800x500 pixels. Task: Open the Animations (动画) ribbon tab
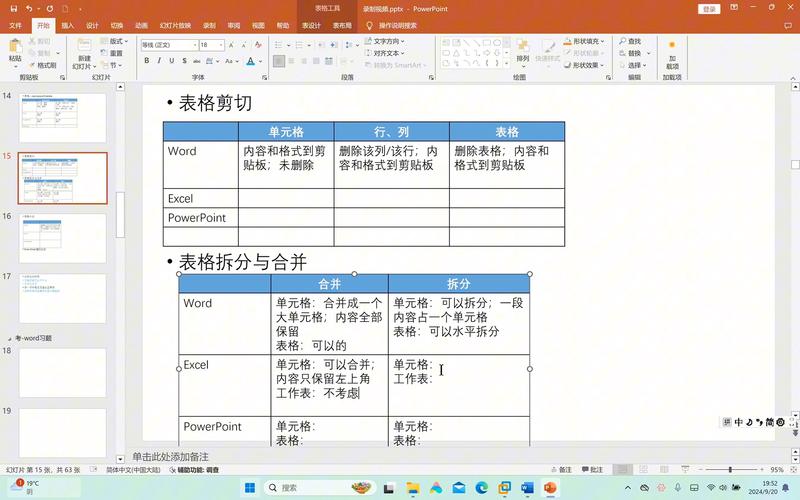pyautogui.click(x=141, y=25)
